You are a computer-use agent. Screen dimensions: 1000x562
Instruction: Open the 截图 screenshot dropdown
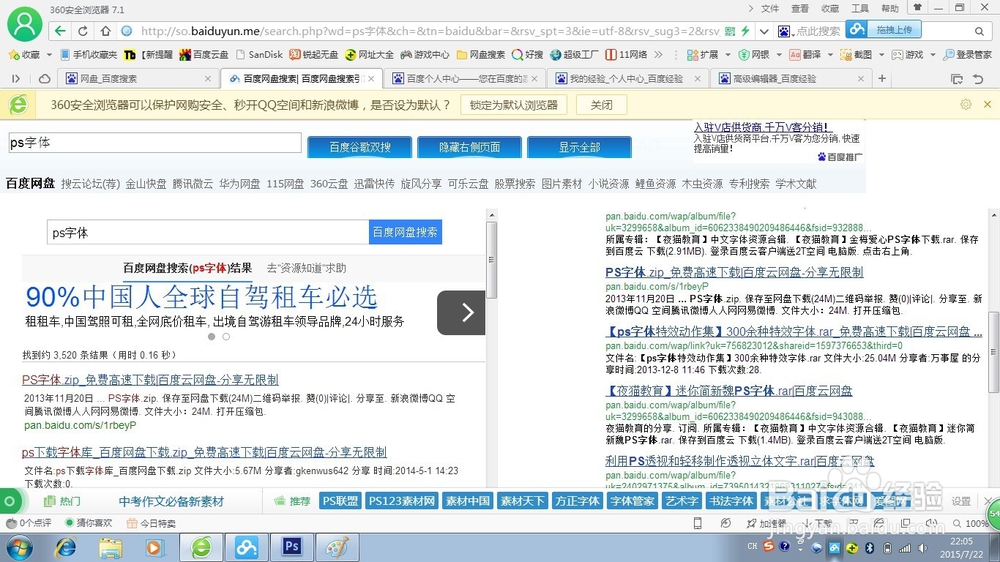pos(862,55)
